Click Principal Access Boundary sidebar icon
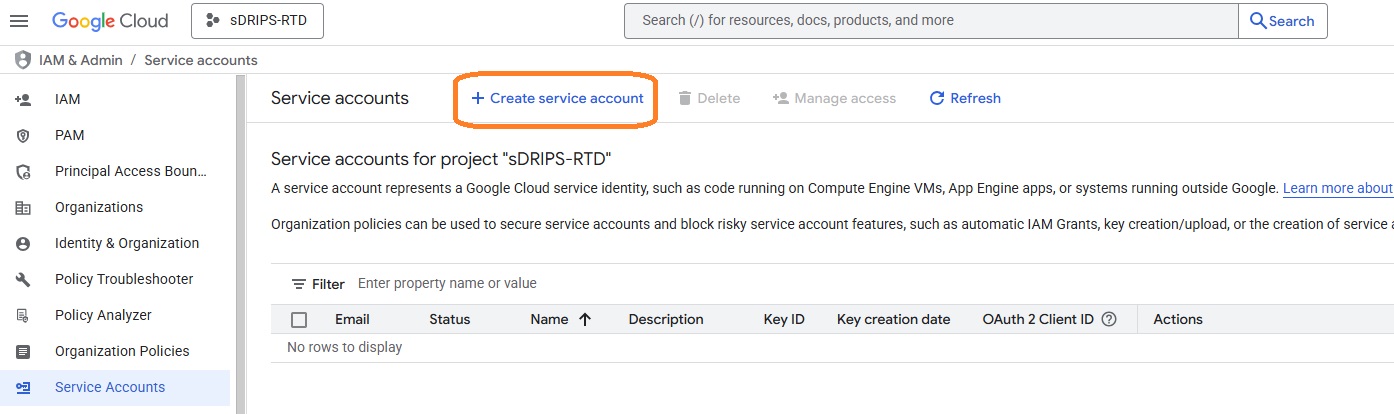Viewport: 1394px width, 414px height. [23, 171]
